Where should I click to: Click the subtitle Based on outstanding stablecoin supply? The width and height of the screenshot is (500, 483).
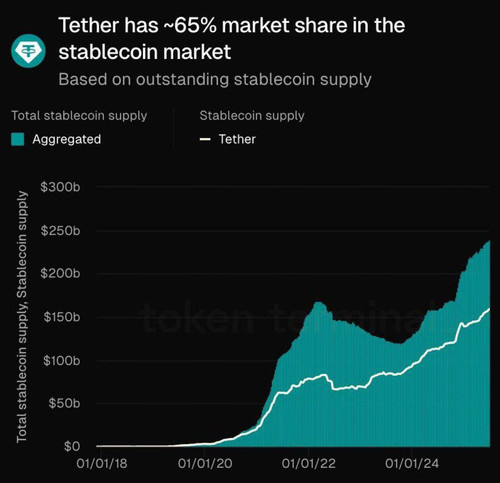coord(215,80)
